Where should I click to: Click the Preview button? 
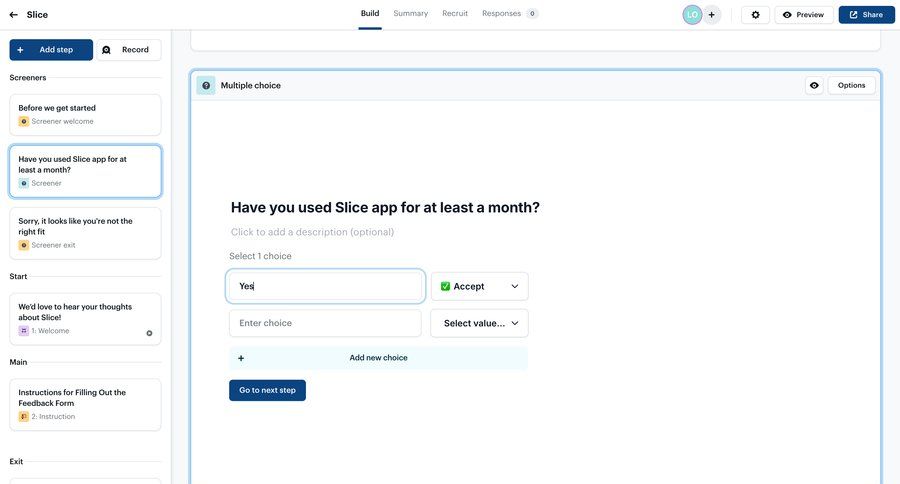click(804, 15)
